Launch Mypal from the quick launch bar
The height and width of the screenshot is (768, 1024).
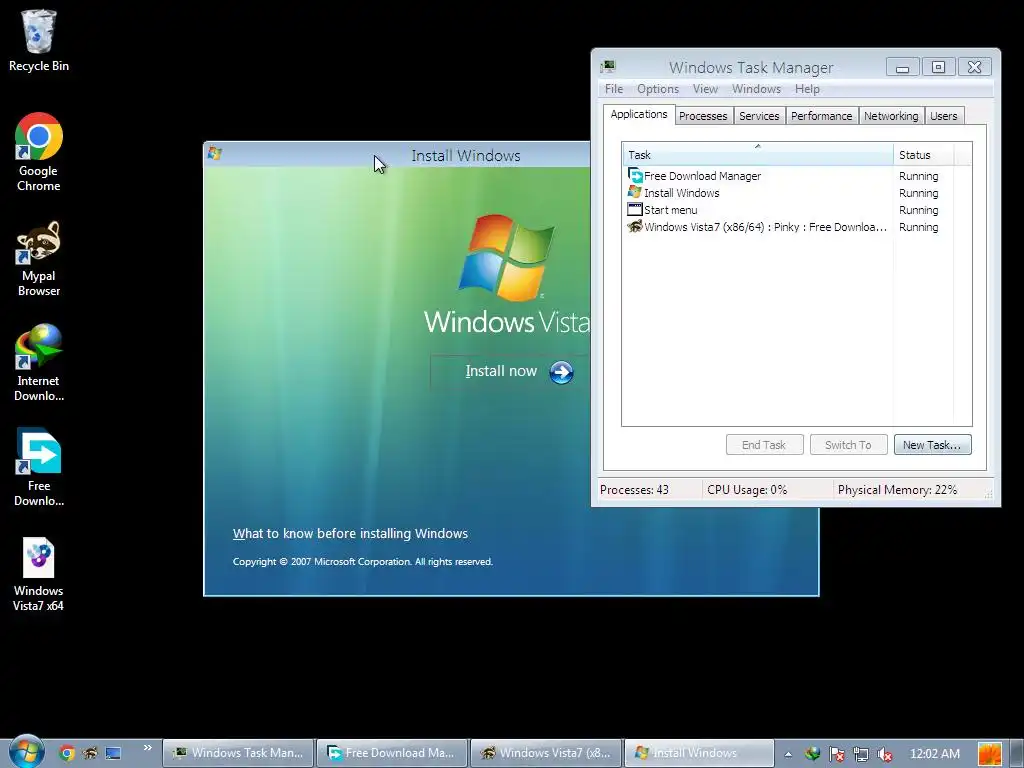click(89, 753)
